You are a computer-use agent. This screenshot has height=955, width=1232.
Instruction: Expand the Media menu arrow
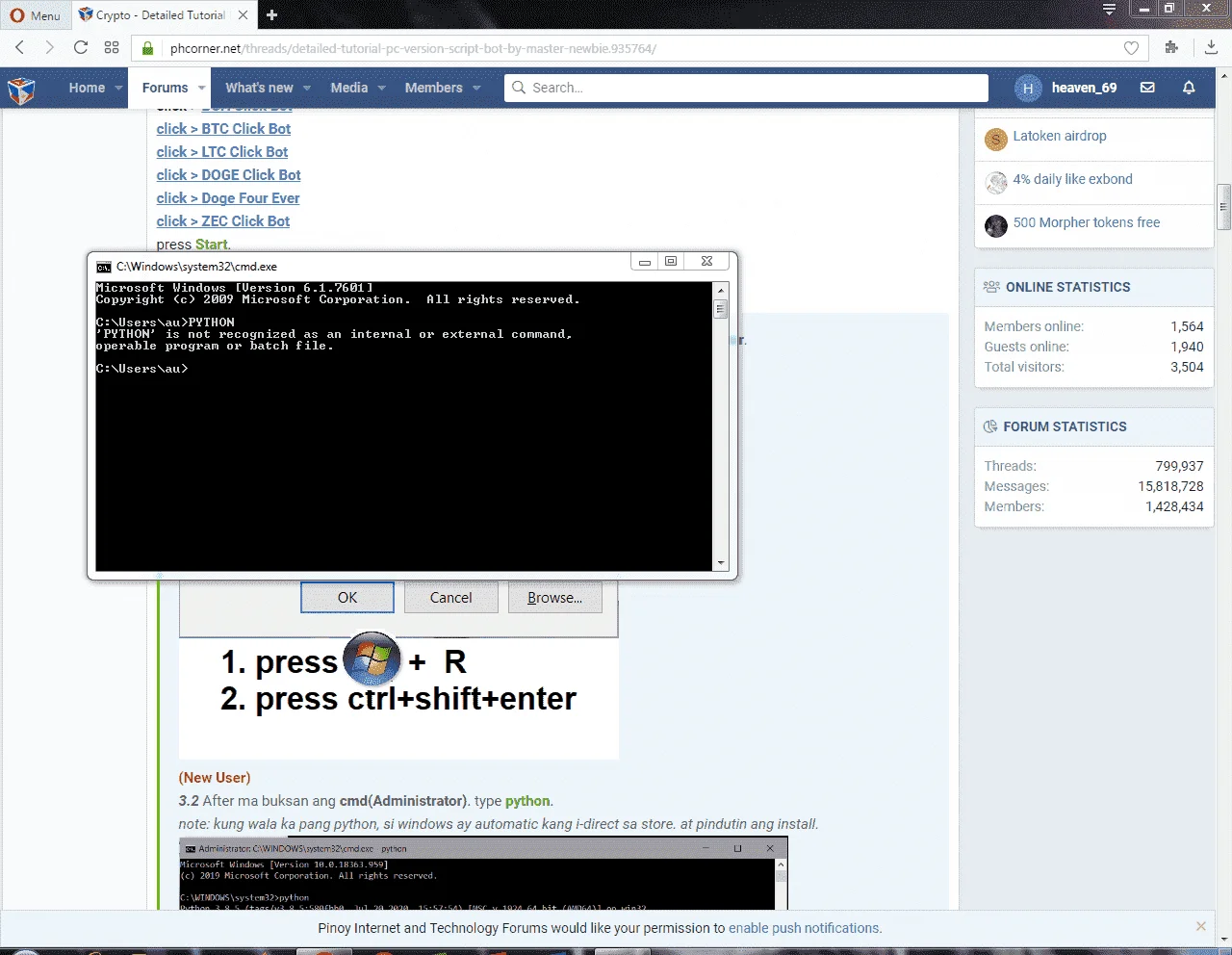(x=381, y=88)
